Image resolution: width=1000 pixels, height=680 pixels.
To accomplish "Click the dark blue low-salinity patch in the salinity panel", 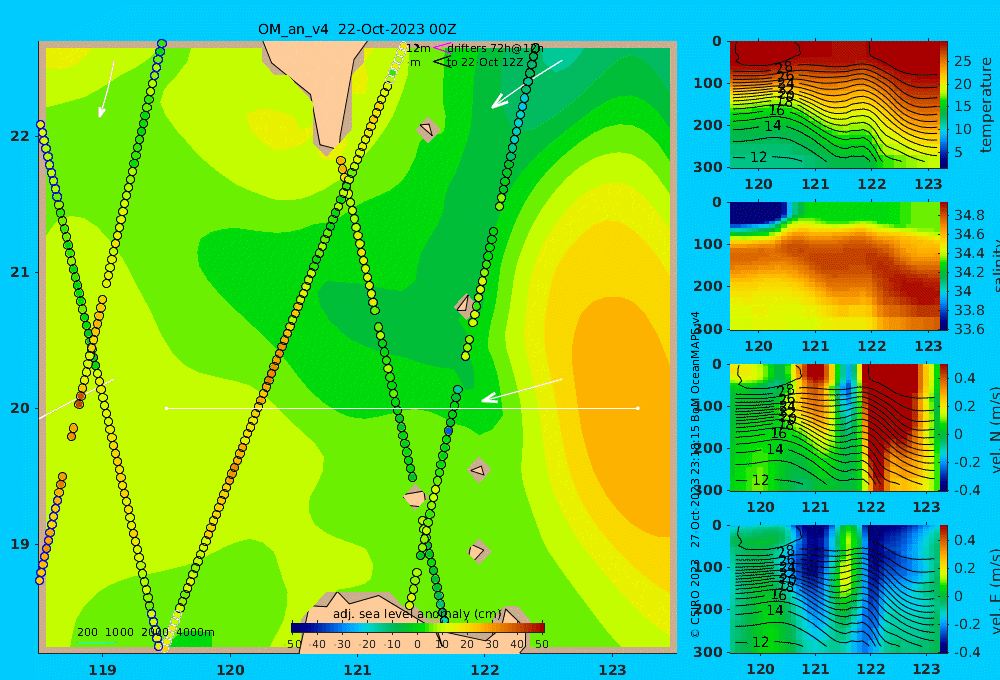I will pos(758,214).
